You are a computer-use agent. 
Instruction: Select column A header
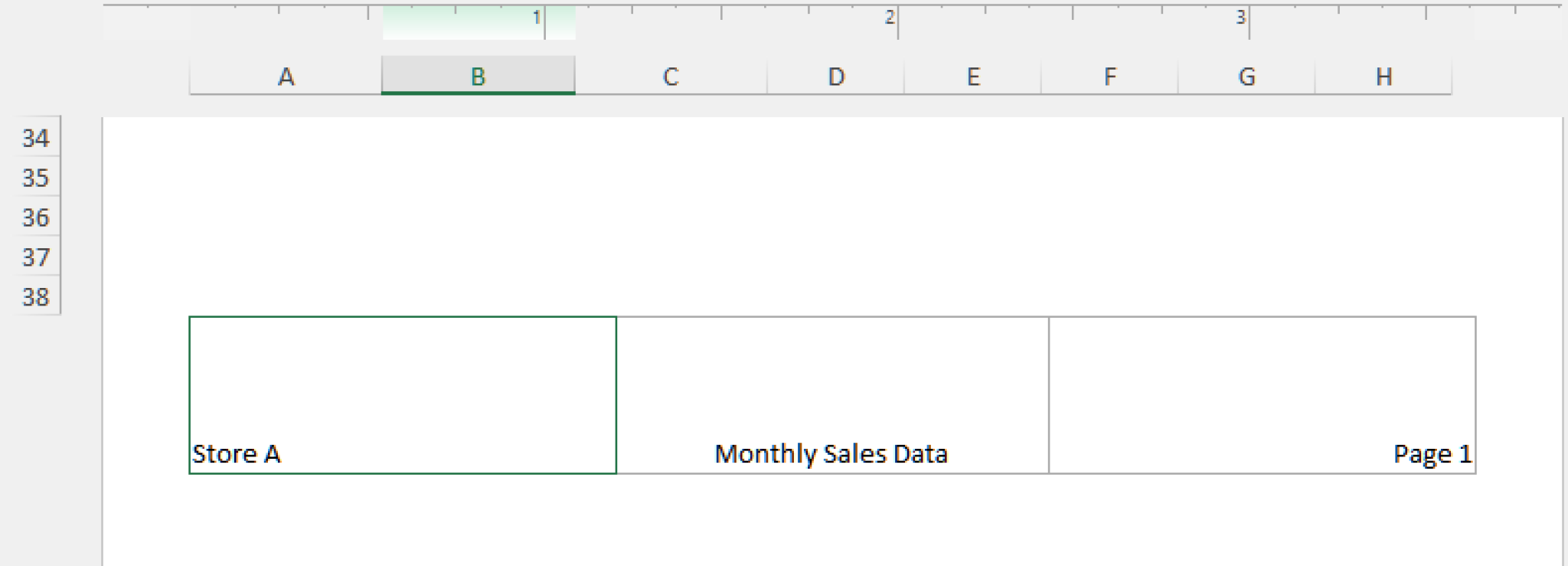point(286,74)
